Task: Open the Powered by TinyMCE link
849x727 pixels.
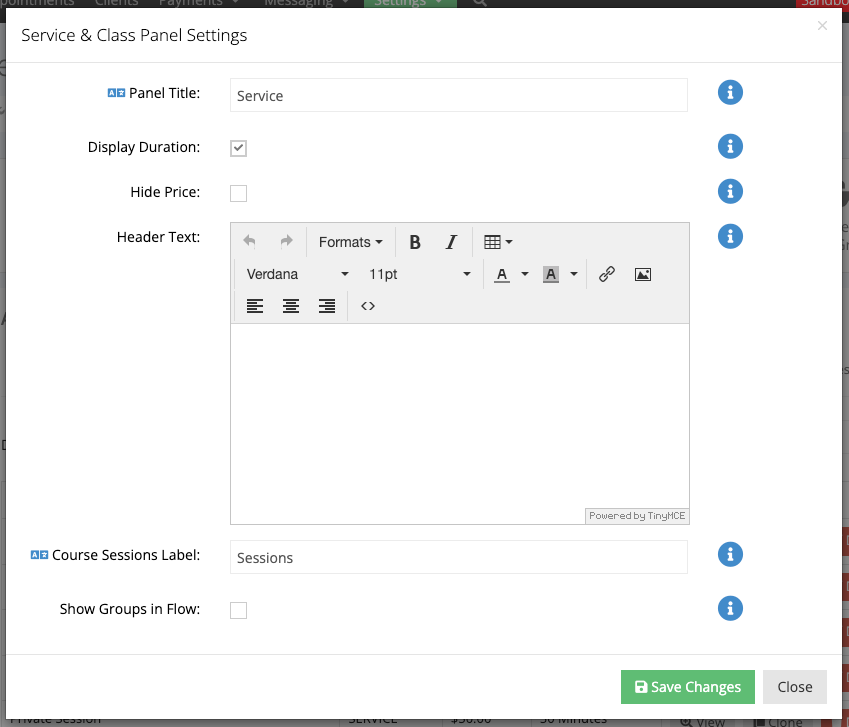Action: click(637, 516)
